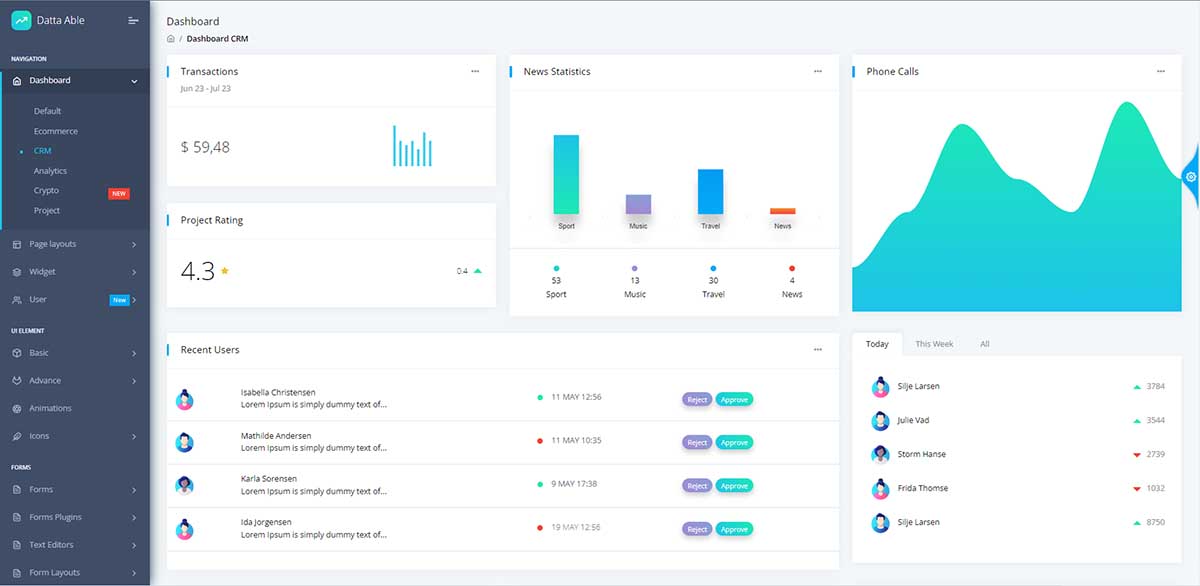The width and height of the screenshot is (1200, 586).
Task: Click the Transactions mini bar chart
Action: pyautogui.click(x=412, y=146)
